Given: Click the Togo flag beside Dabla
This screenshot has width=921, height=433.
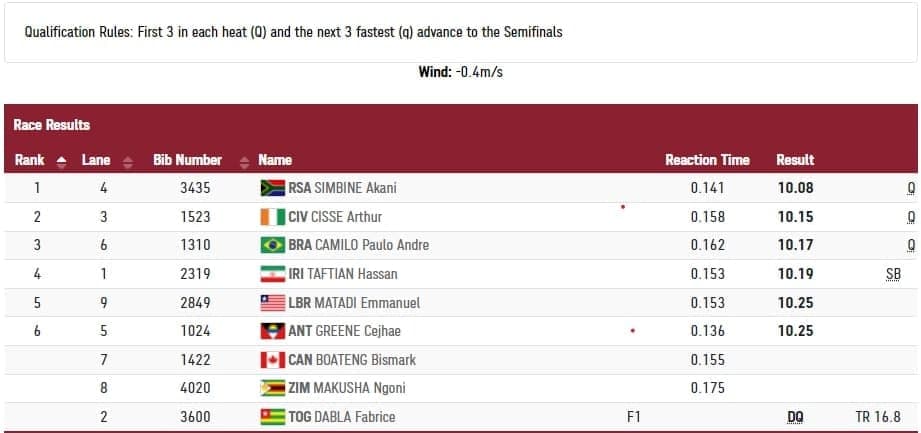Looking at the screenshot, I should click(x=272, y=416).
